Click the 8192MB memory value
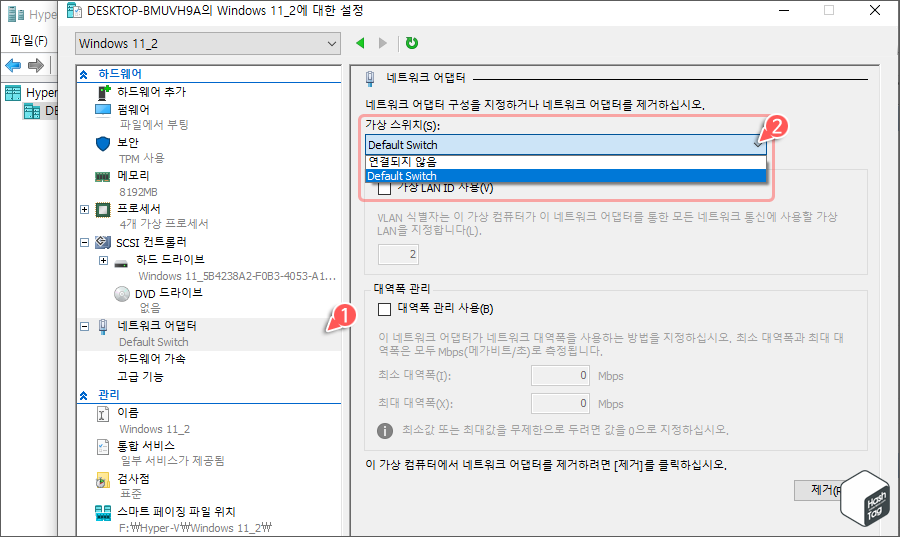The image size is (900, 537). coord(138,192)
